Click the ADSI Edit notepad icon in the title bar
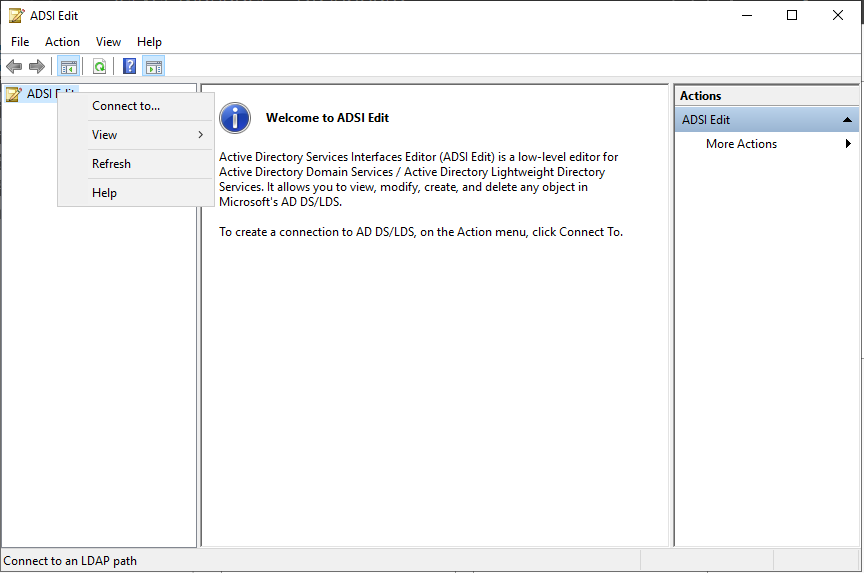The image size is (864, 573). tap(17, 15)
